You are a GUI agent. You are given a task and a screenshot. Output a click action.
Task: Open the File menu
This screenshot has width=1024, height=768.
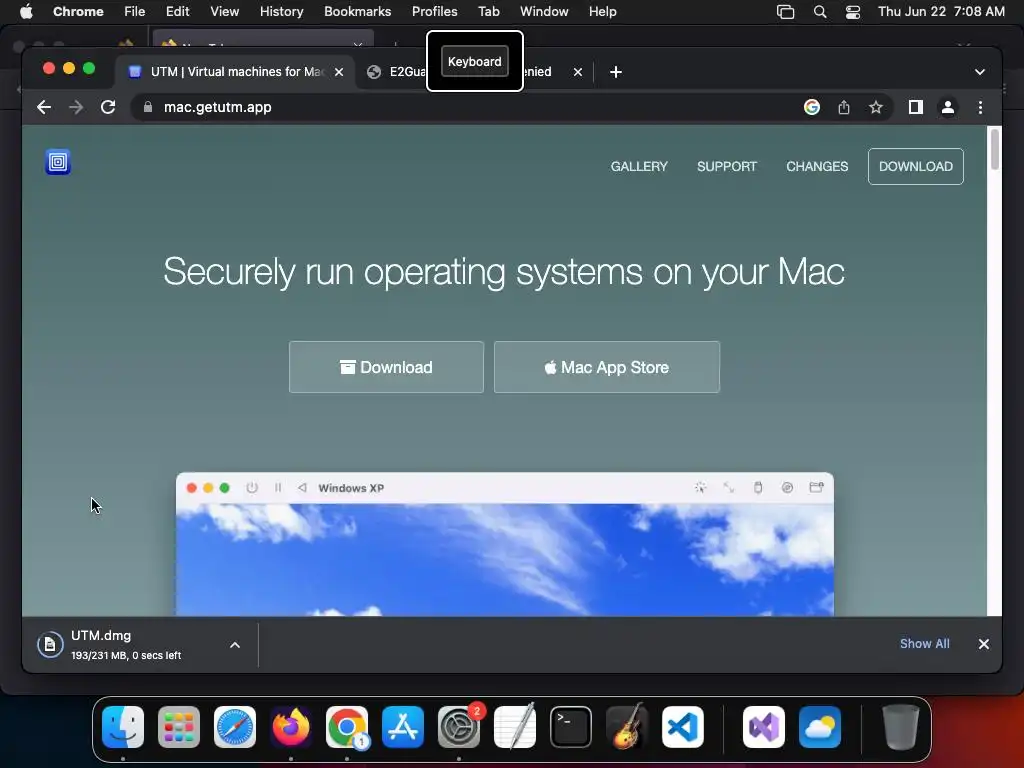point(135,11)
